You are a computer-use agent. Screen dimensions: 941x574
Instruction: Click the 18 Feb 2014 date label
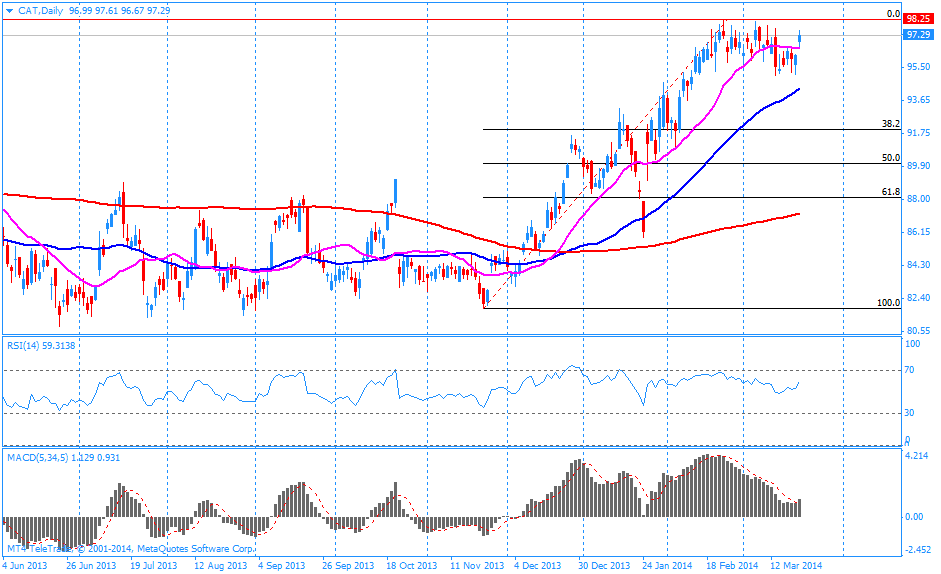(x=732, y=566)
